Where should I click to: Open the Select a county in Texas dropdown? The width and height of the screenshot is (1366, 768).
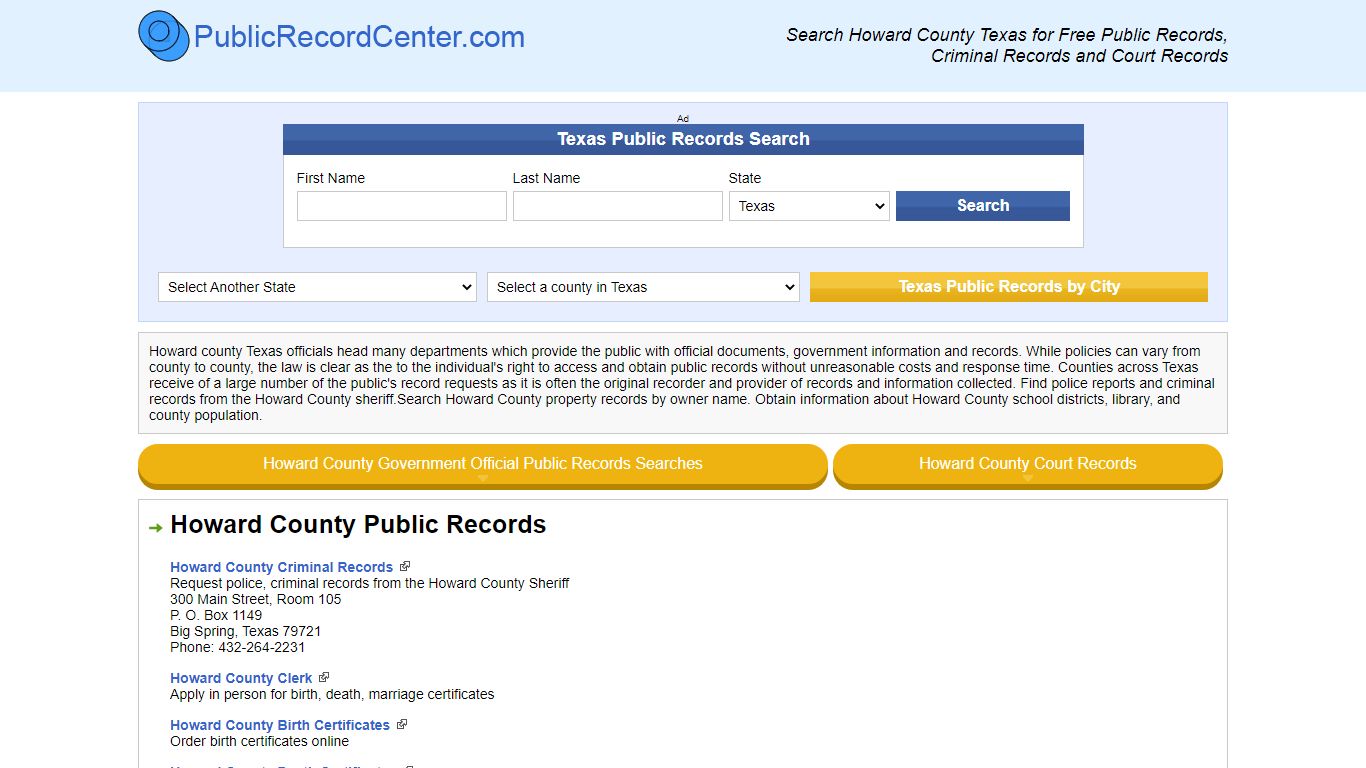point(643,287)
